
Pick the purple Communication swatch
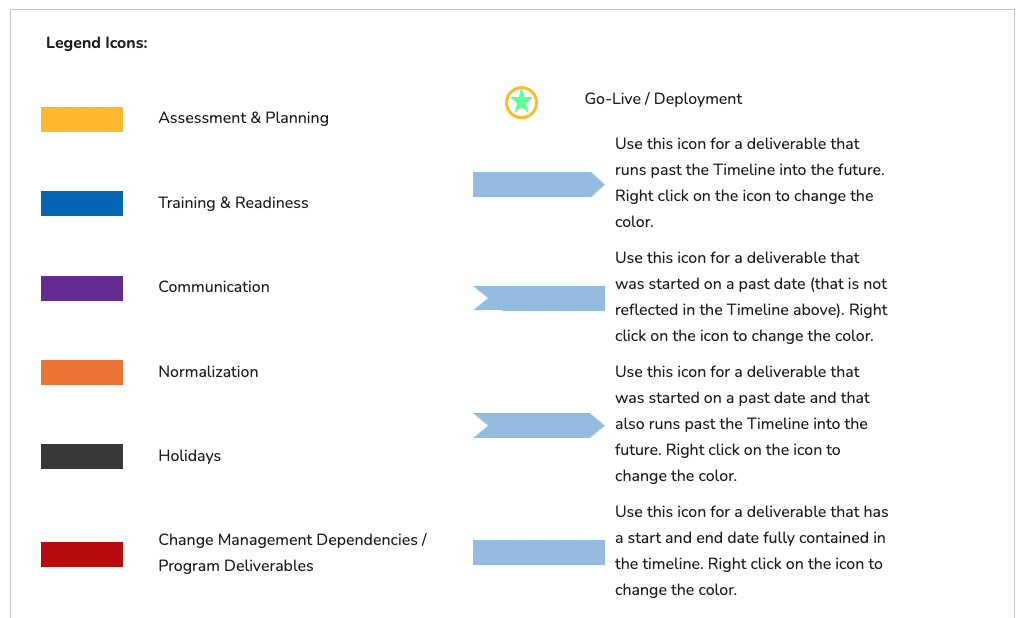(x=82, y=288)
